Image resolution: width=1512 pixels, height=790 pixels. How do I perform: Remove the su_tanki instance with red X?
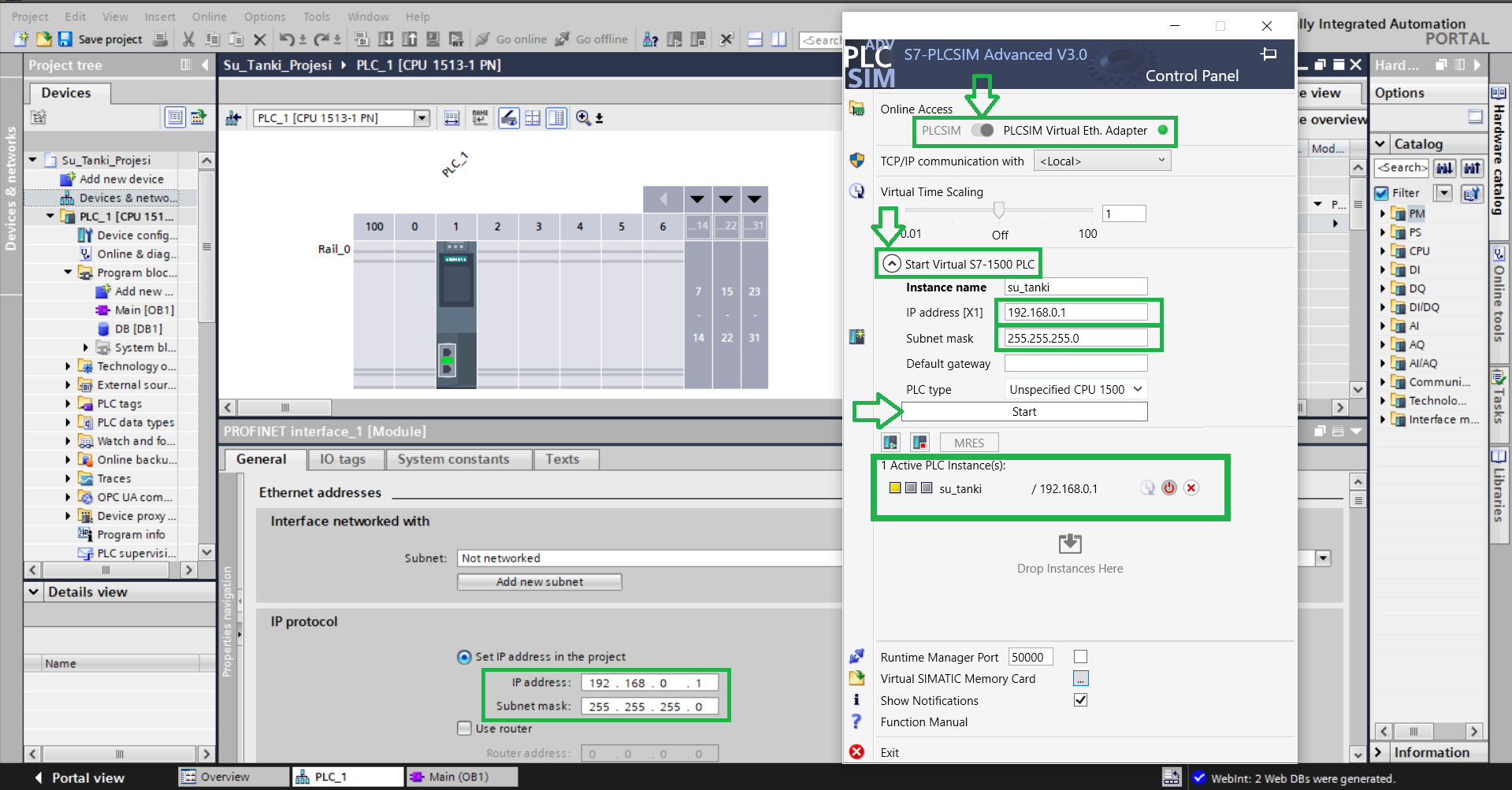coord(1191,488)
